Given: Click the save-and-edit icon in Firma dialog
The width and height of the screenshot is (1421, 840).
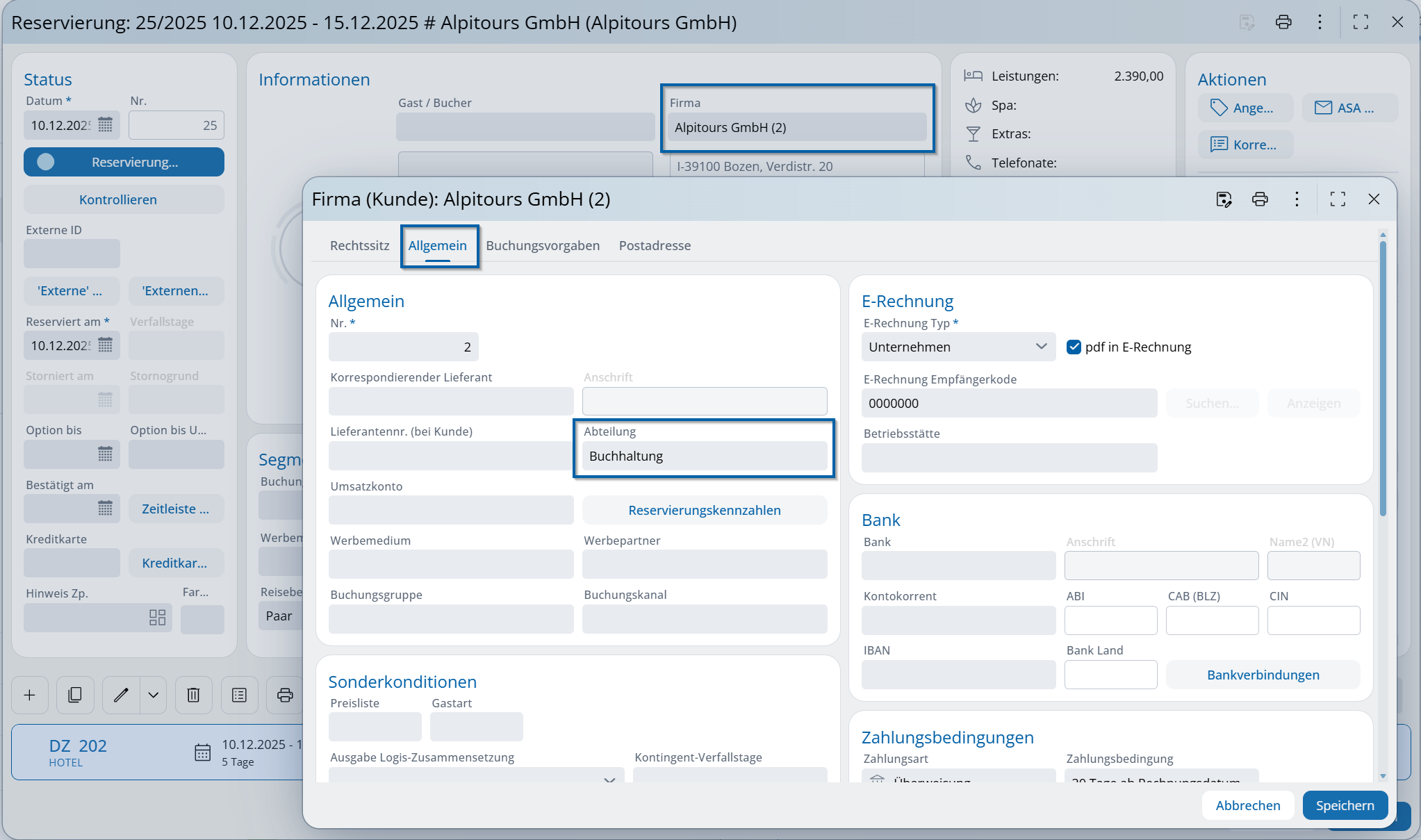Looking at the screenshot, I should click(x=1224, y=199).
